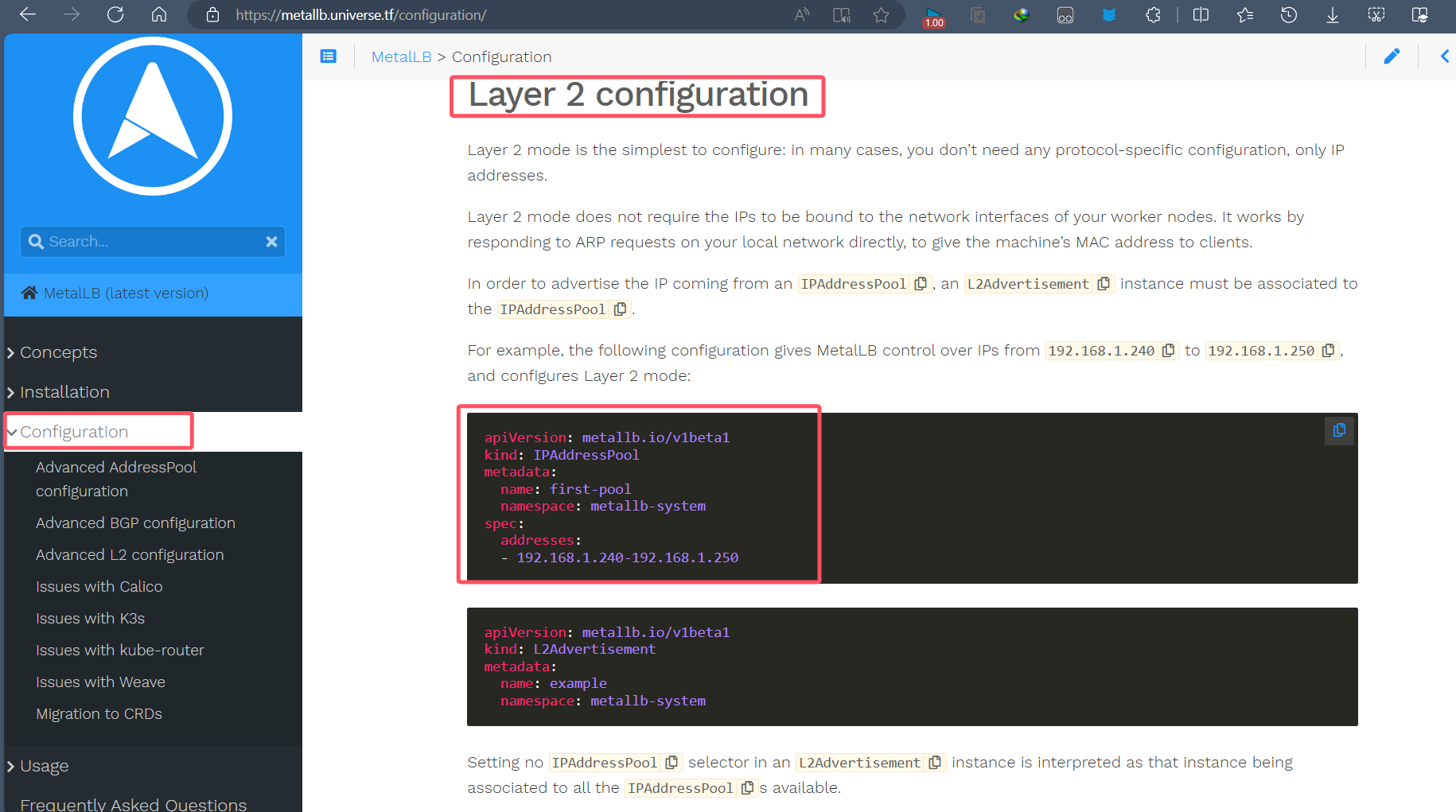This screenshot has height=812, width=1456.
Task: Copy L2Advertisement inline code in paragraph
Action: (x=1104, y=284)
